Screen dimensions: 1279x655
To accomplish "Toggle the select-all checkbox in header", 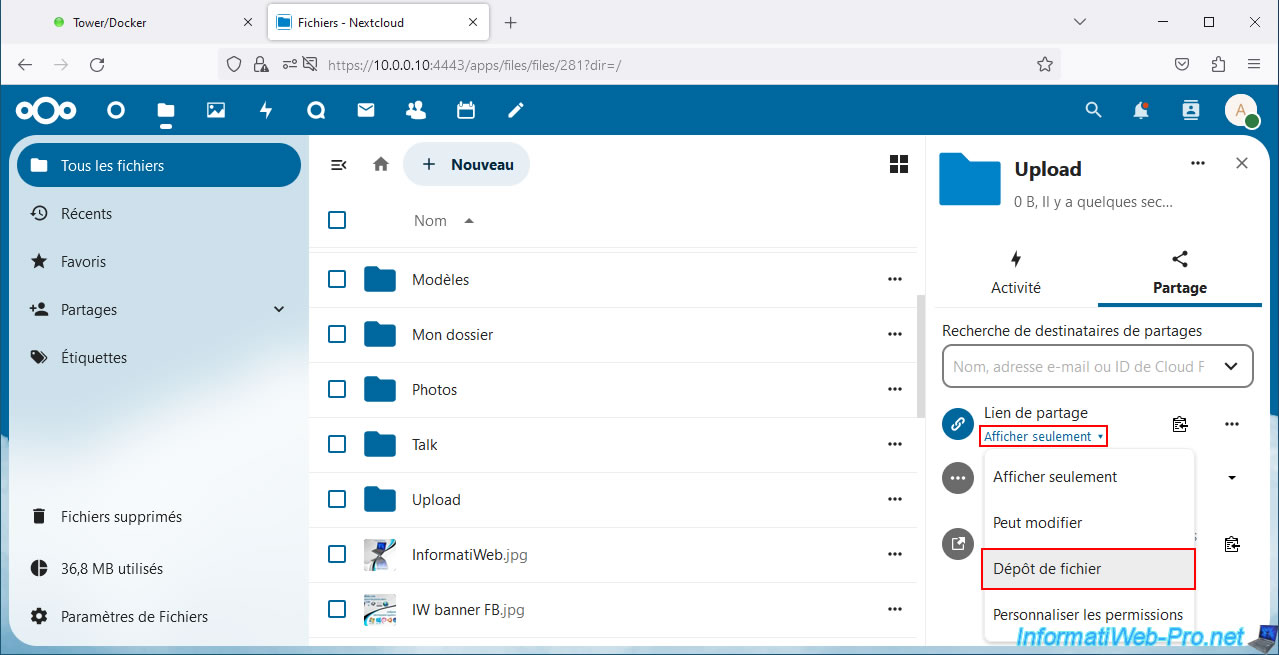I will coord(337,220).
